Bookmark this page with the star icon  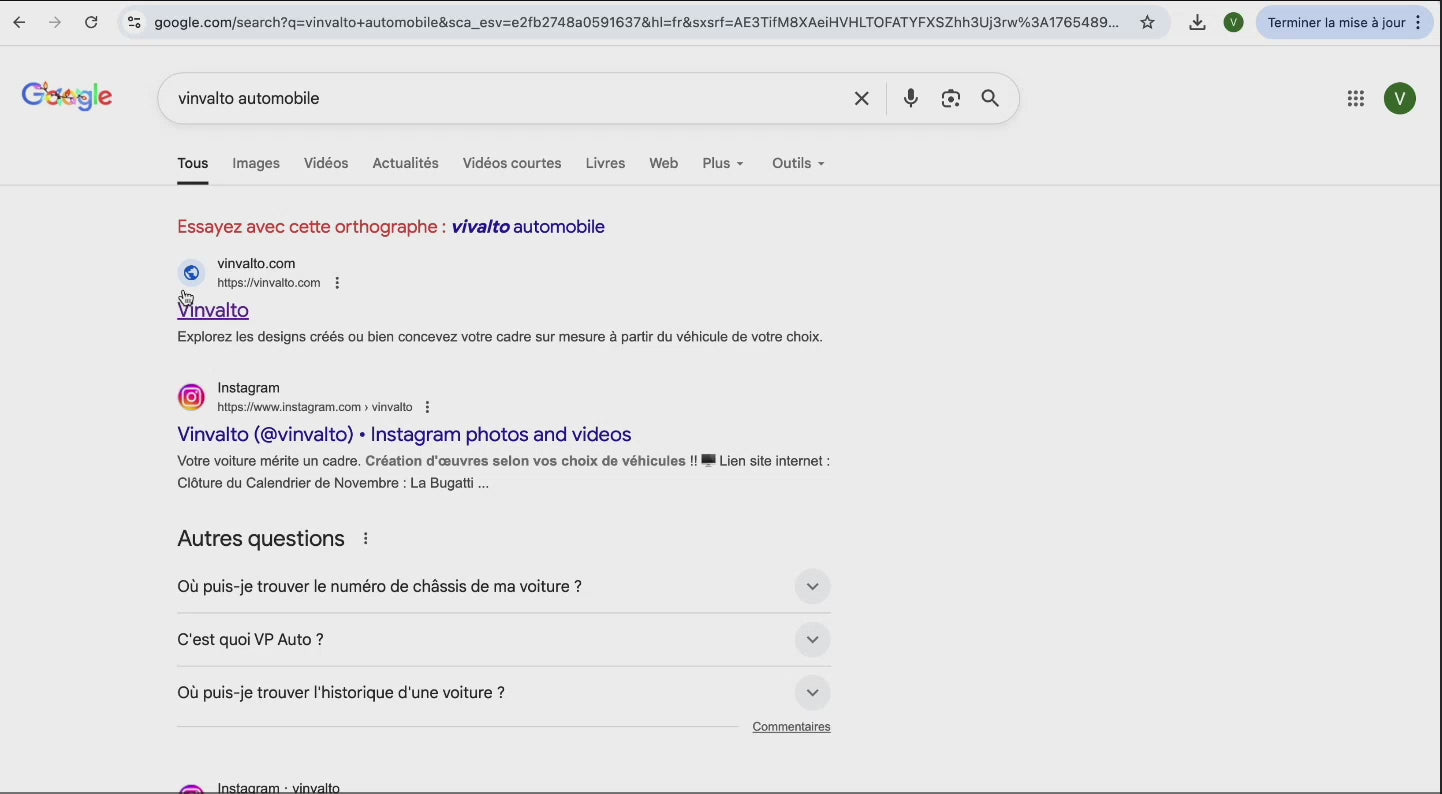(1148, 22)
